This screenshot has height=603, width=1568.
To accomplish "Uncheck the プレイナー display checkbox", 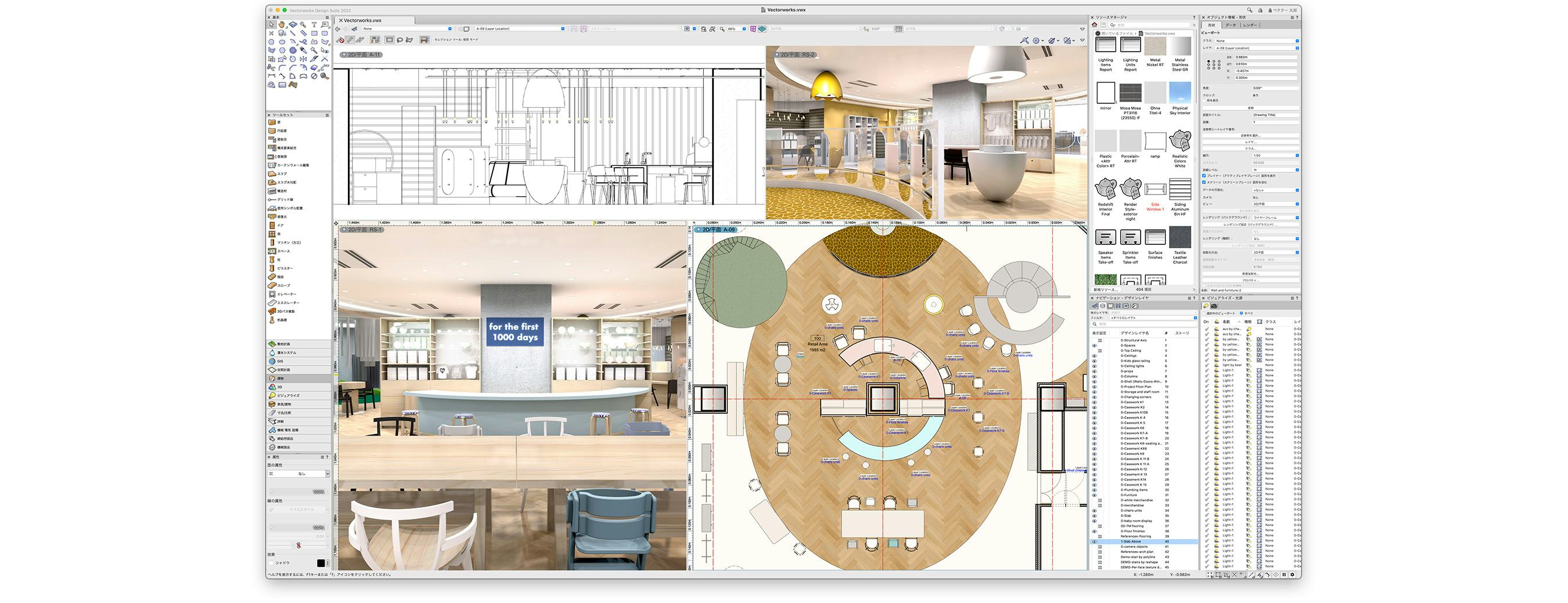I will click(1204, 176).
